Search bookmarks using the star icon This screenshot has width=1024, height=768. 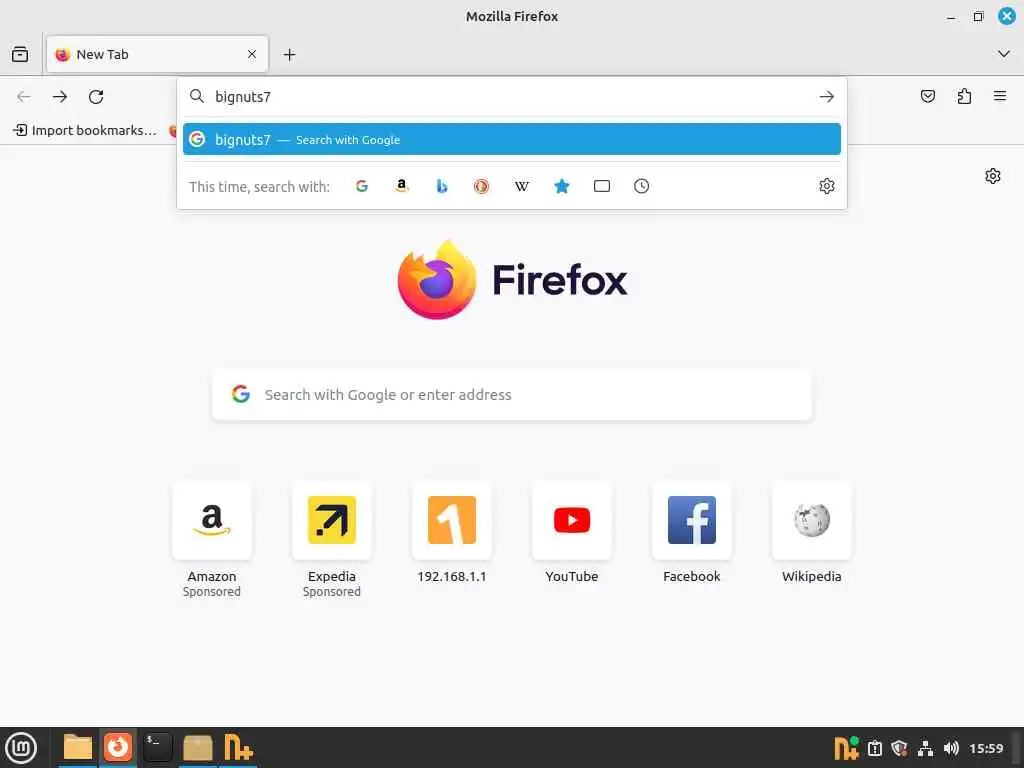point(562,186)
